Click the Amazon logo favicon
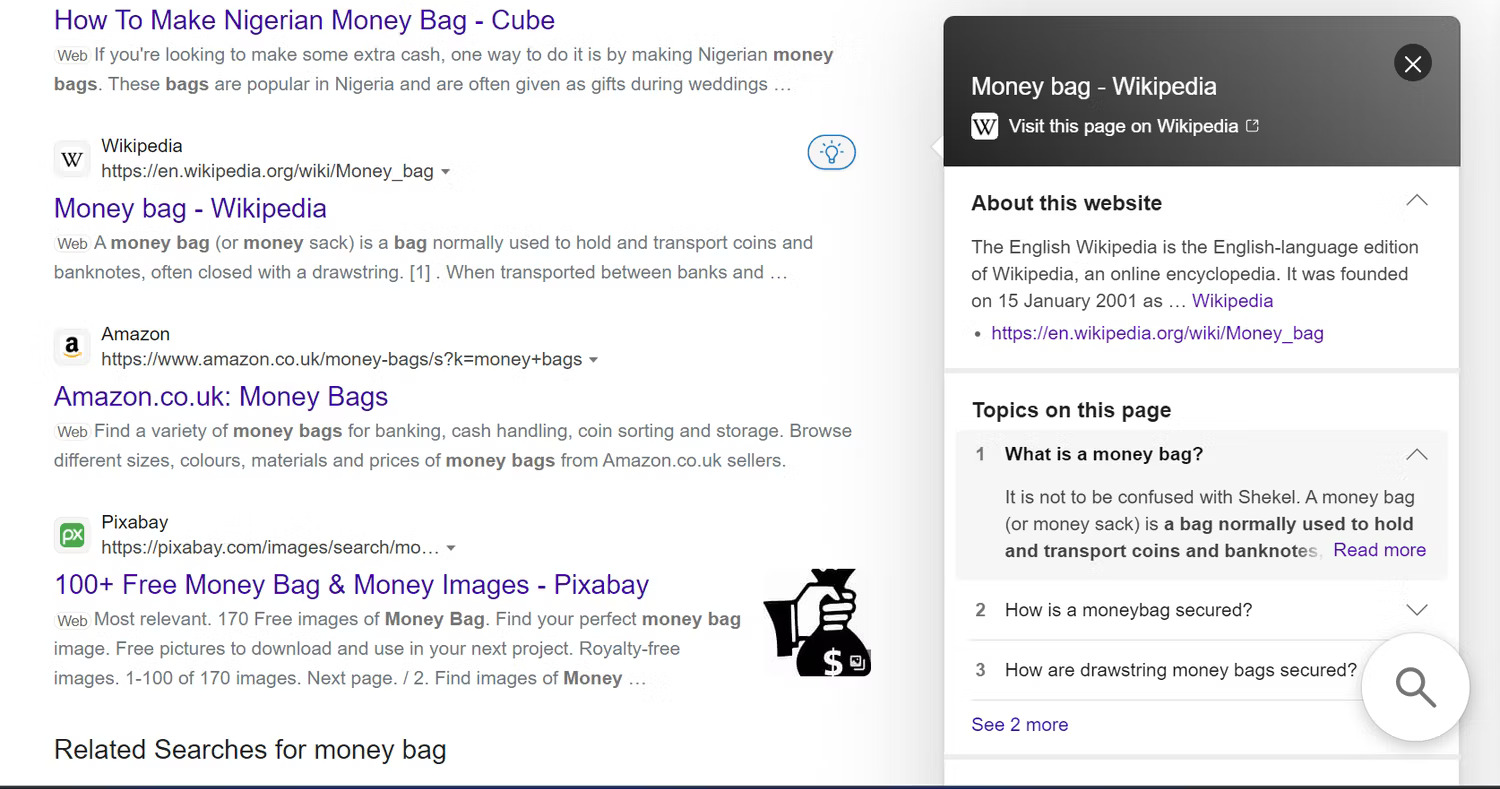Image resolution: width=1500 pixels, height=789 pixels. 72,347
